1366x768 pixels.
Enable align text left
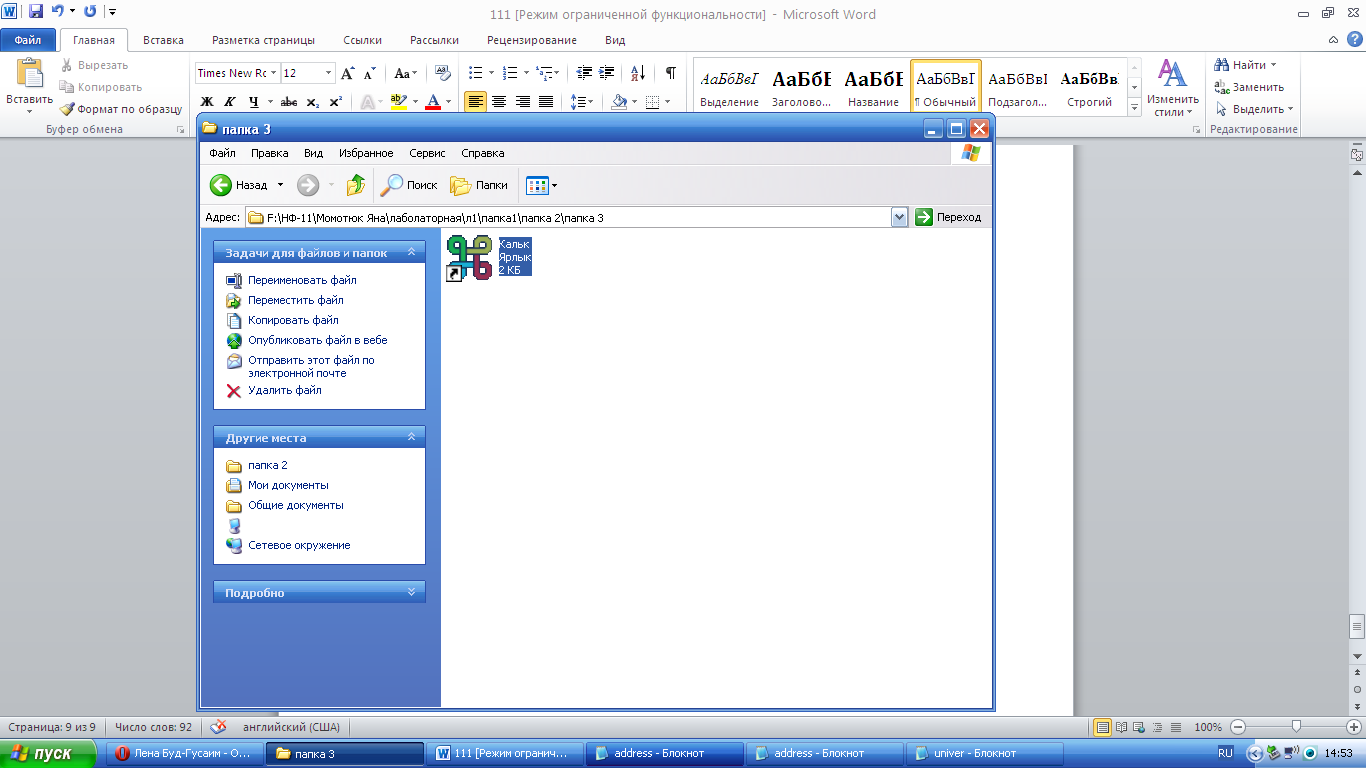point(476,102)
